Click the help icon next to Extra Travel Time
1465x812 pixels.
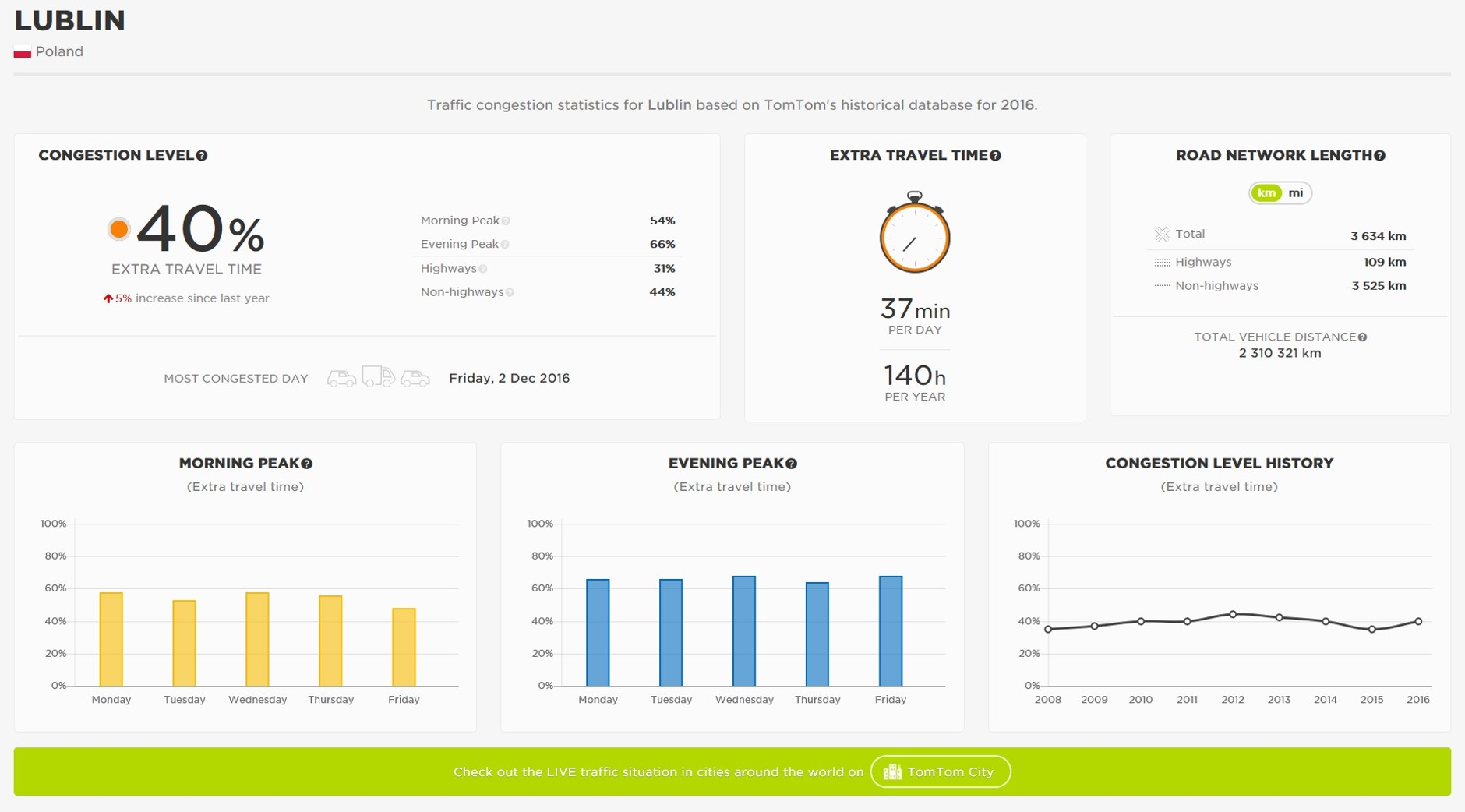(x=995, y=156)
